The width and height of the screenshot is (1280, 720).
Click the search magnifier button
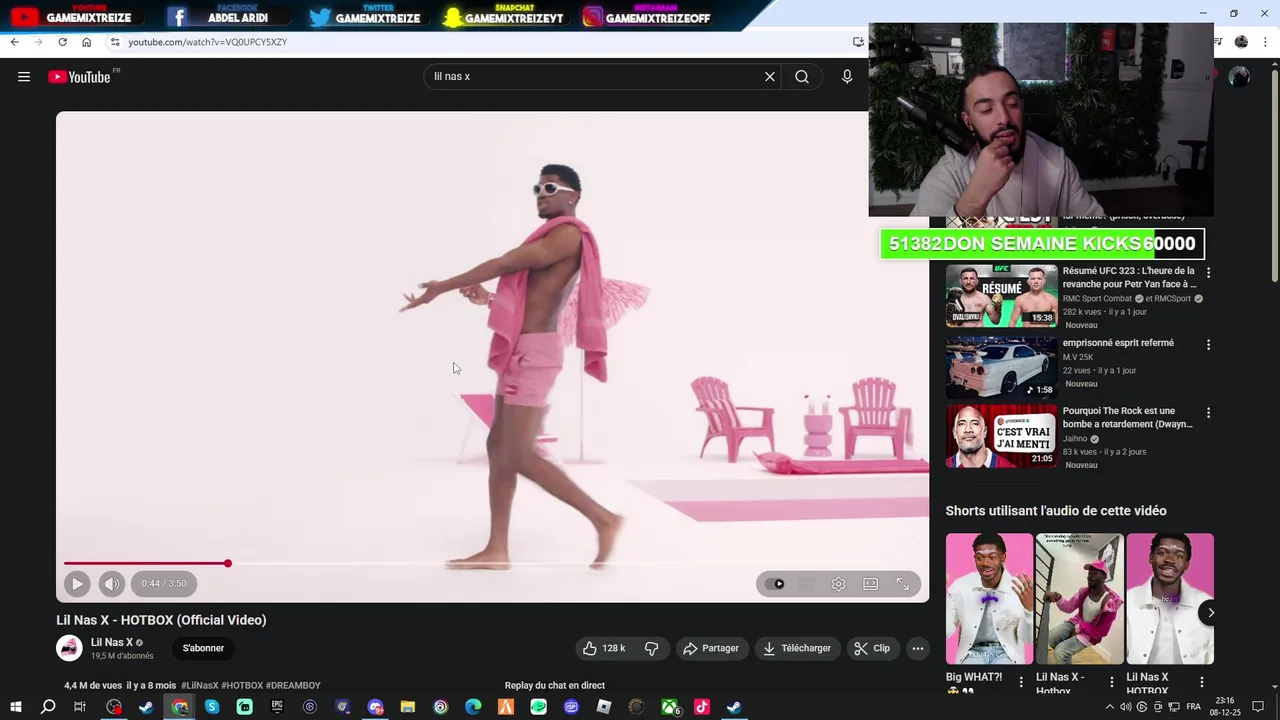pyautogui.click(x=802, y=77)
